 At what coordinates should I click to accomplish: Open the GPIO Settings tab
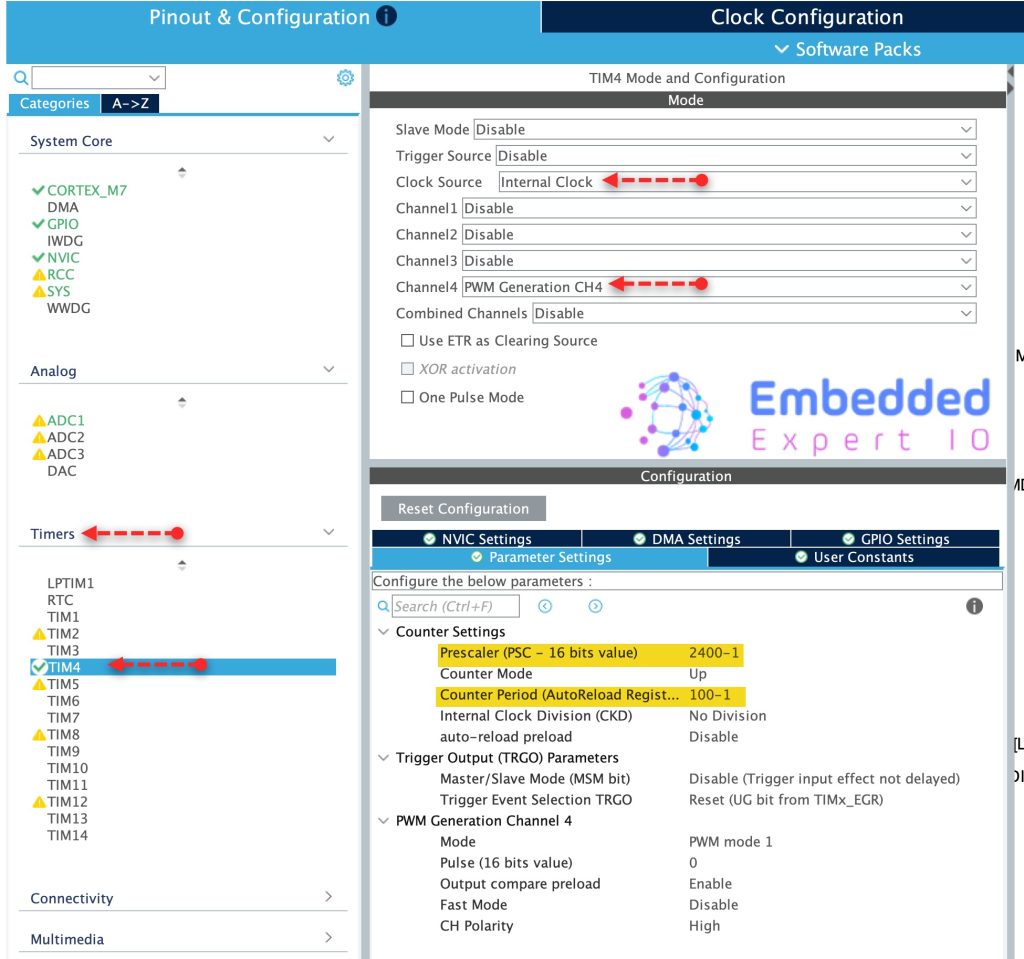pos(895,539)
